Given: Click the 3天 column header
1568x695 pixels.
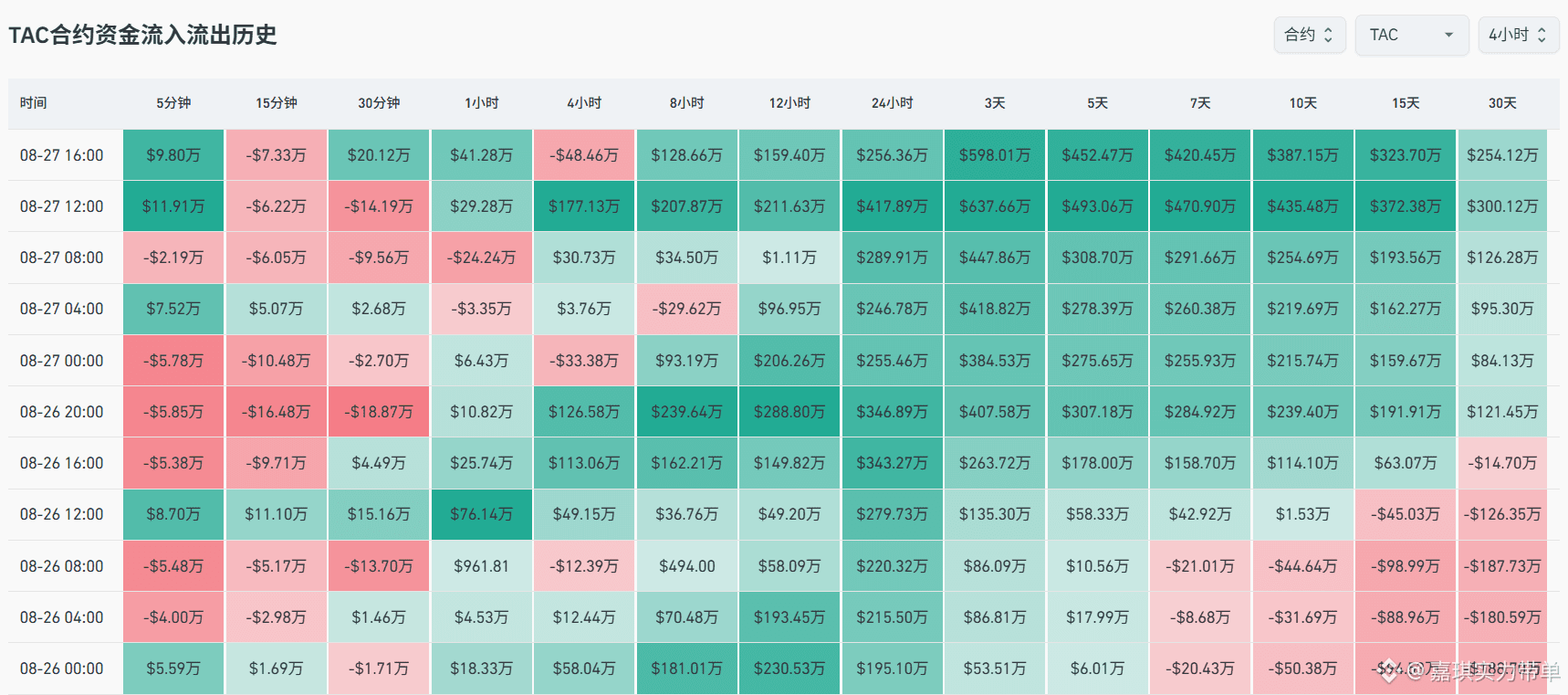Looking at the screenshot, I should (995, 103).
